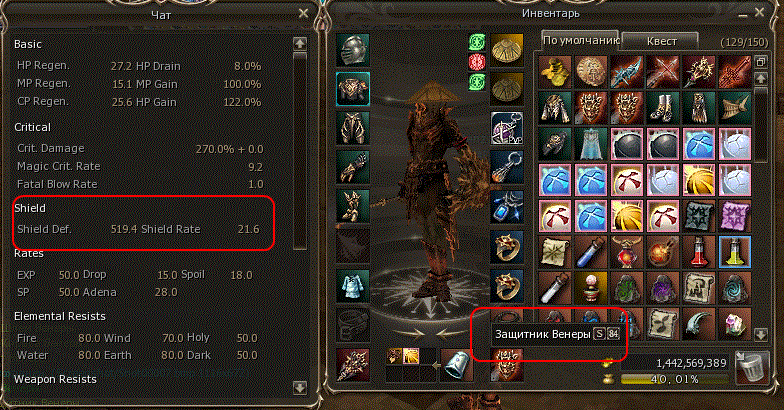Click the red potion flask item
Screen dimensions: 784x410
click(699, 252)
